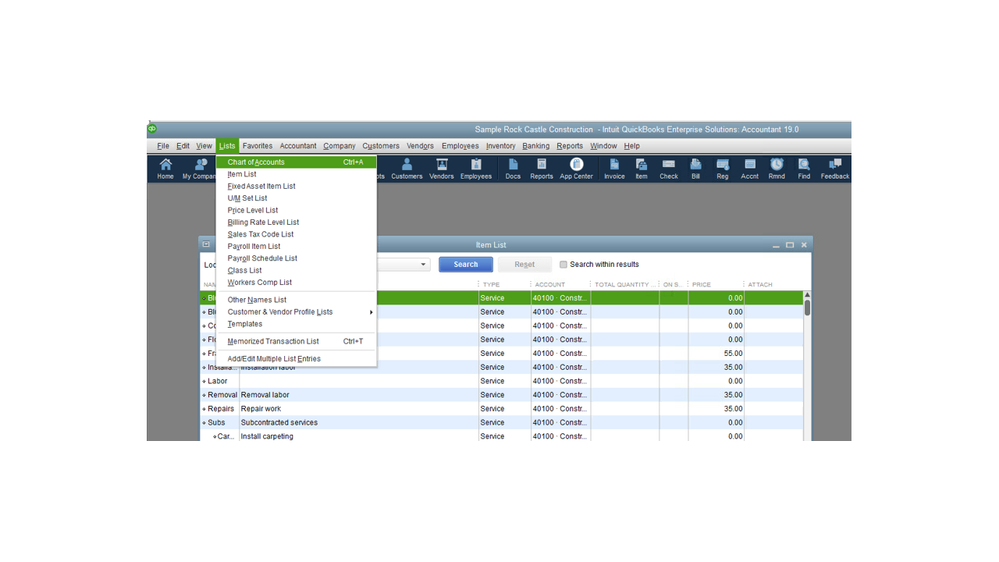Open the Reg register icon

pyautogui.click(x=722, y=169)
